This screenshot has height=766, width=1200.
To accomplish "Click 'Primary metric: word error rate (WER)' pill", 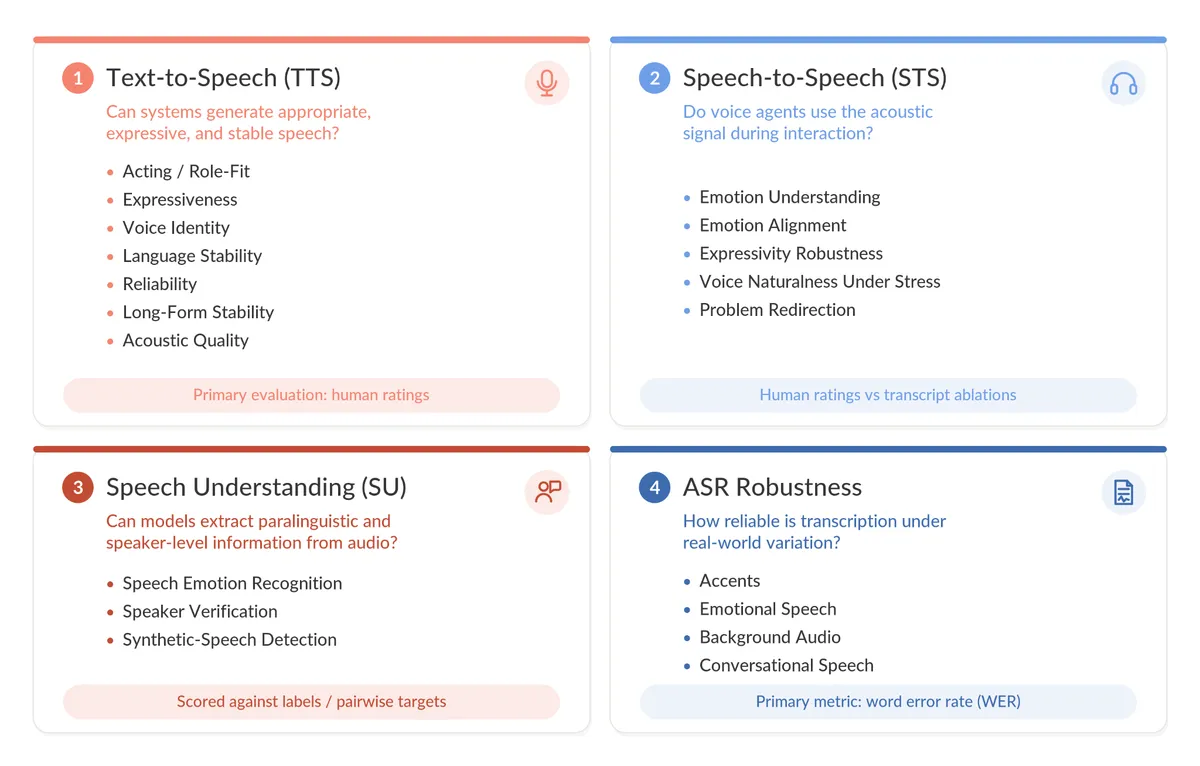I will (888, 702).
